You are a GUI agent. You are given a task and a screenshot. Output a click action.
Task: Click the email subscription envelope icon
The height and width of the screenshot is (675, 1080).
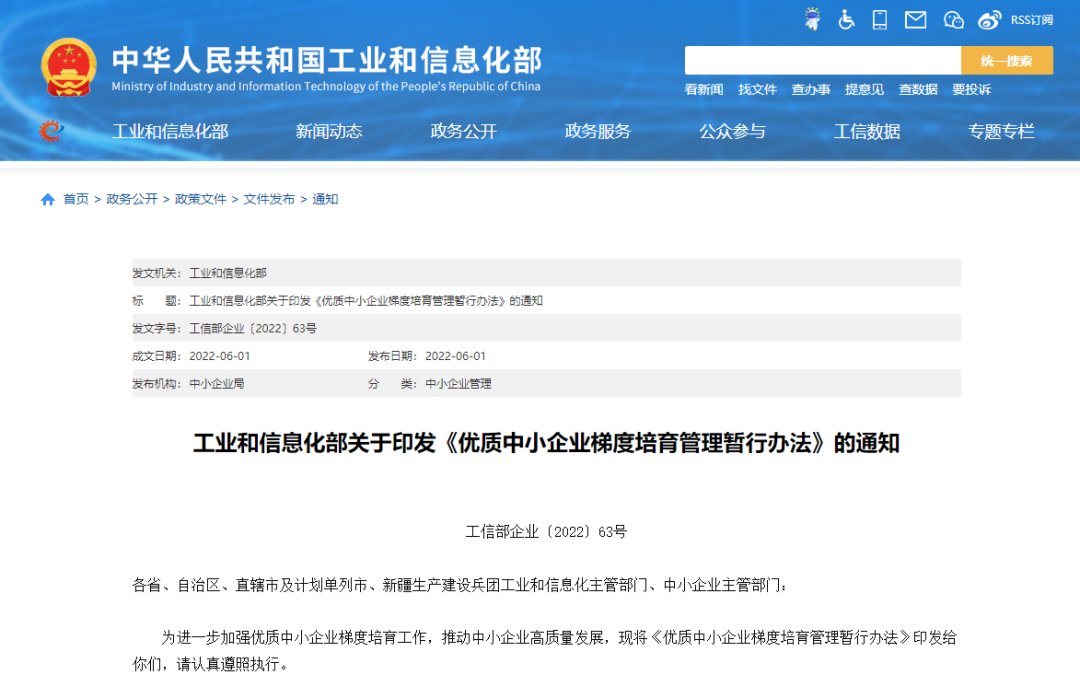pyautogui.click(x=915, y=19)
